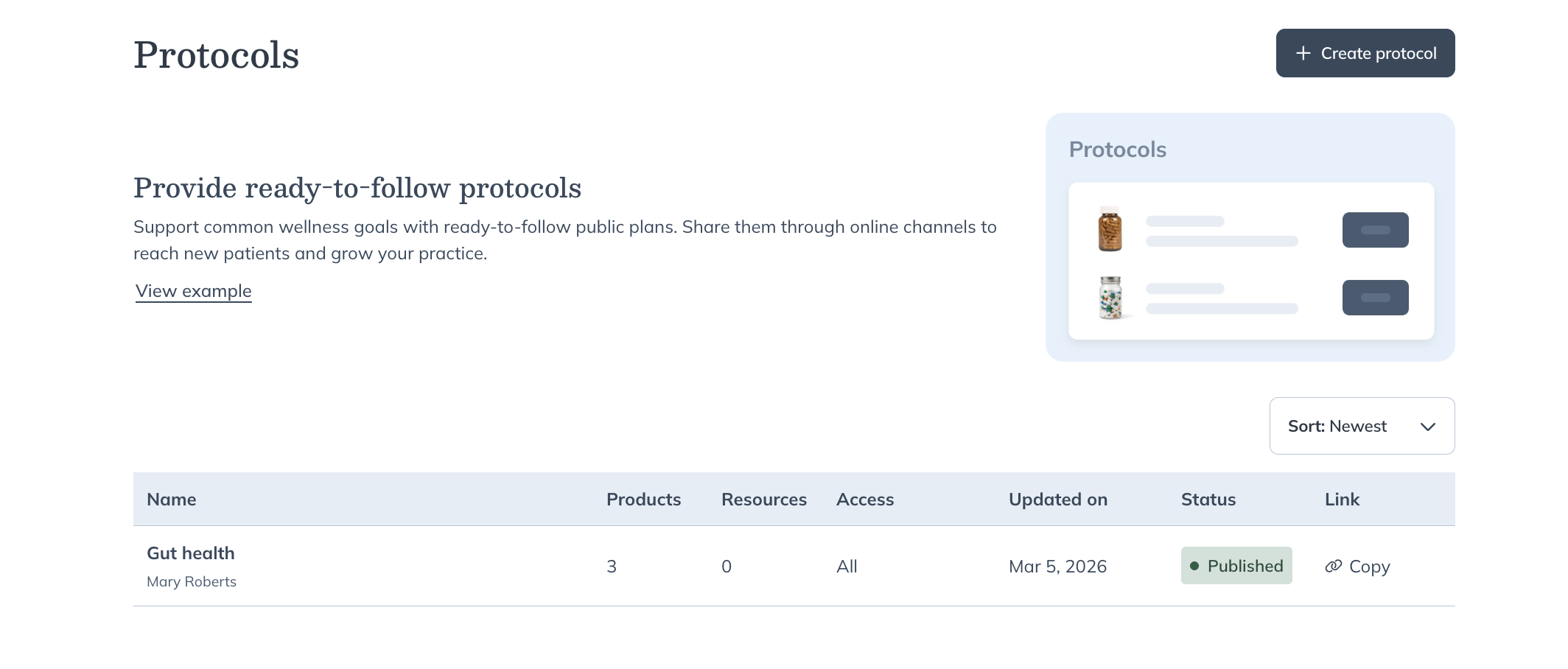
Task: Click the Resources column header
Action: (763, 500)
